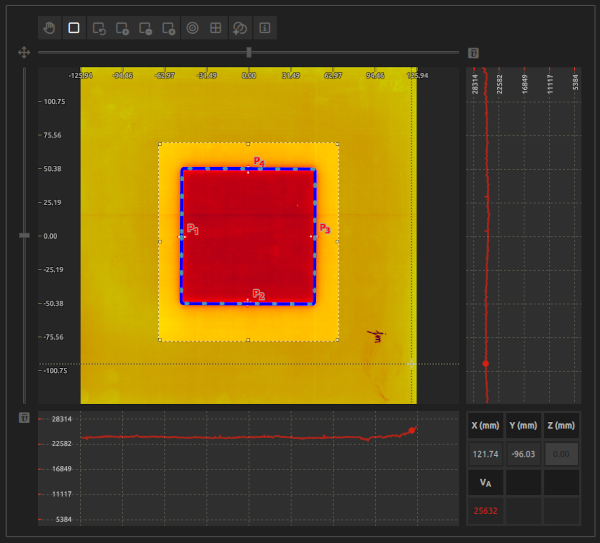This screenshot has width=600, height=543.
Task: Click the bottom-left handle of the dashed ROI
Action: pos(160,340)
